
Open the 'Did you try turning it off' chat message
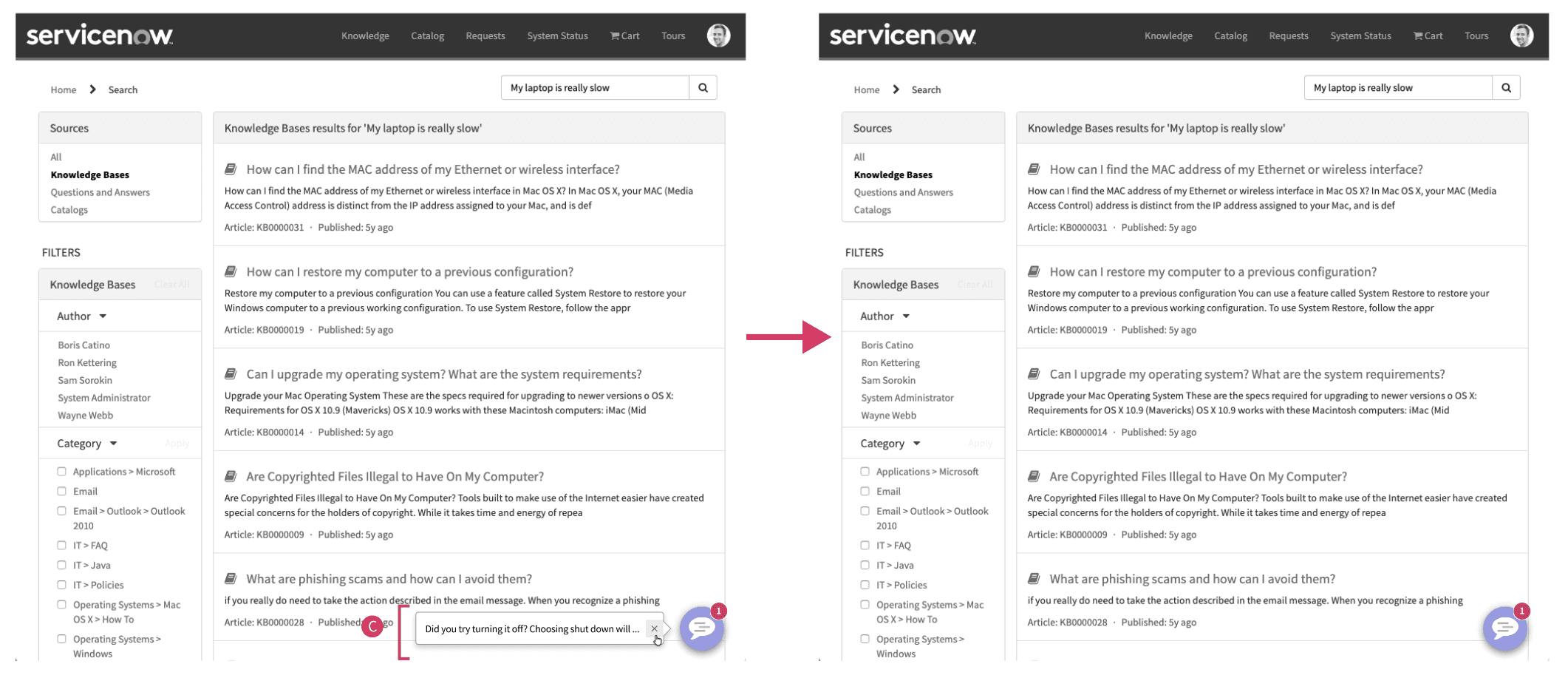tap(532, 629)
